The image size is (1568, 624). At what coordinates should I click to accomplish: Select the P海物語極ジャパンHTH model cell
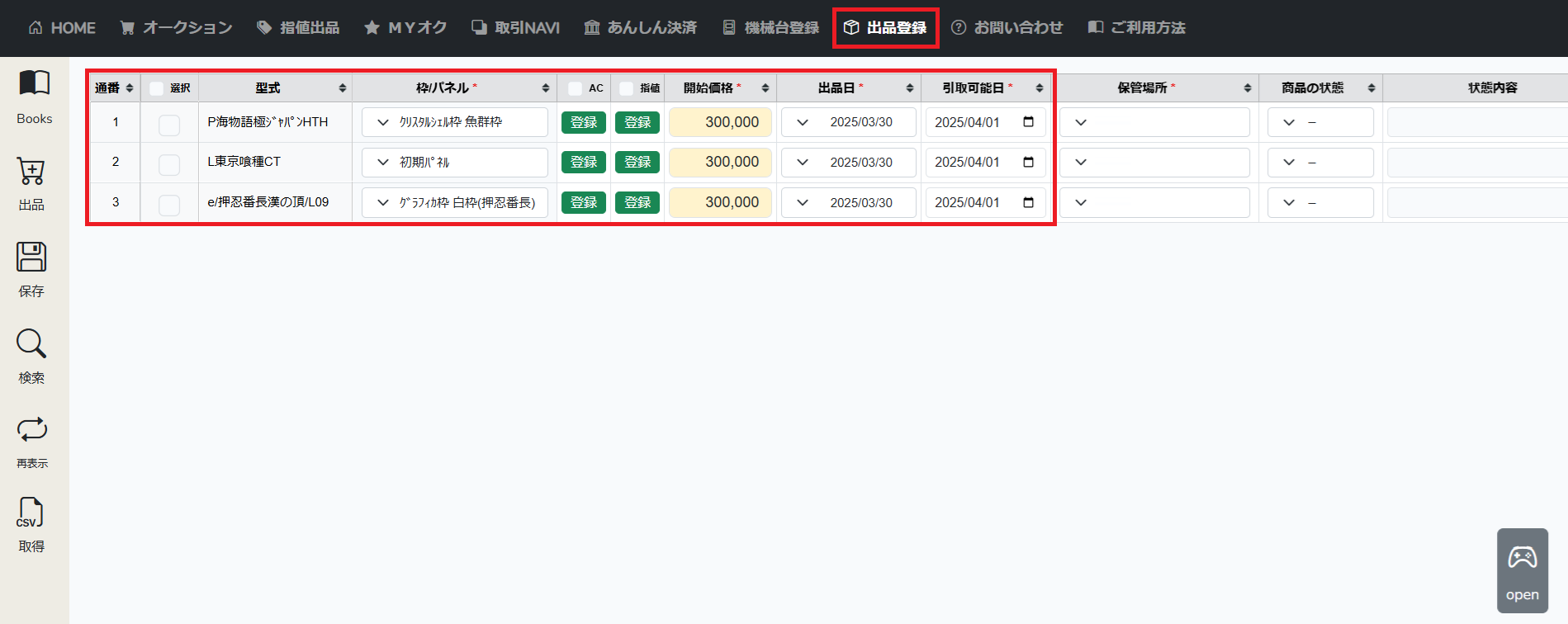pos(275,122)
